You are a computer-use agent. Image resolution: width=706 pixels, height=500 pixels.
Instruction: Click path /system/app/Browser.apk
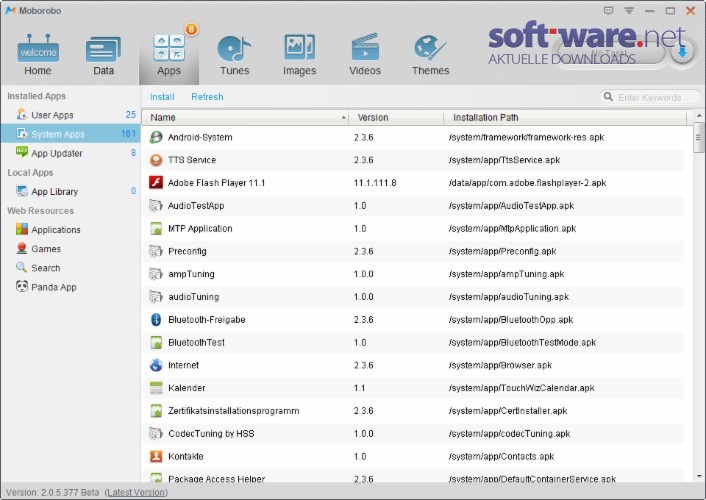[x=500, y=365]
